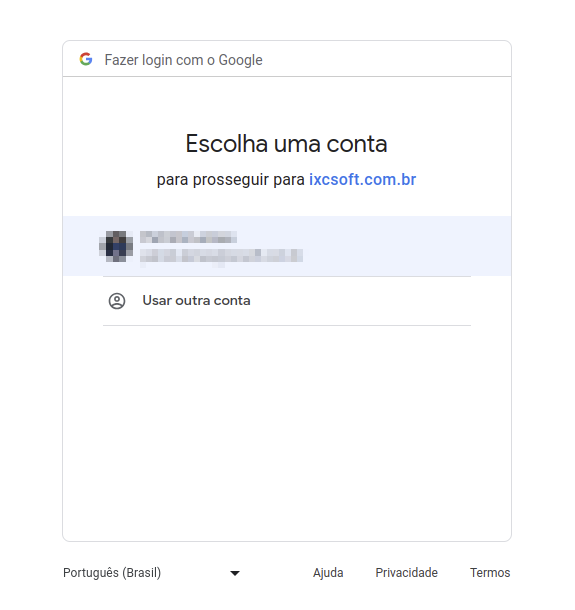Open the Privacidade link
Viewport: 575px width, 610px height.
407,573
